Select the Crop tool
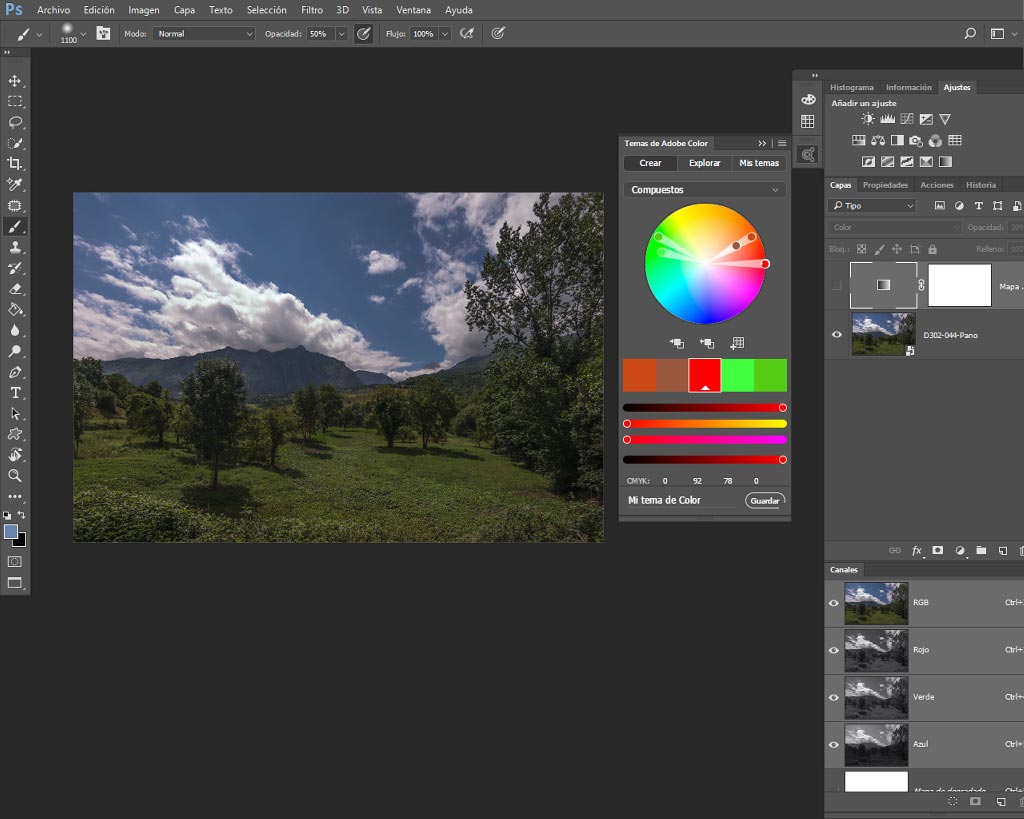 pos(14,164)
